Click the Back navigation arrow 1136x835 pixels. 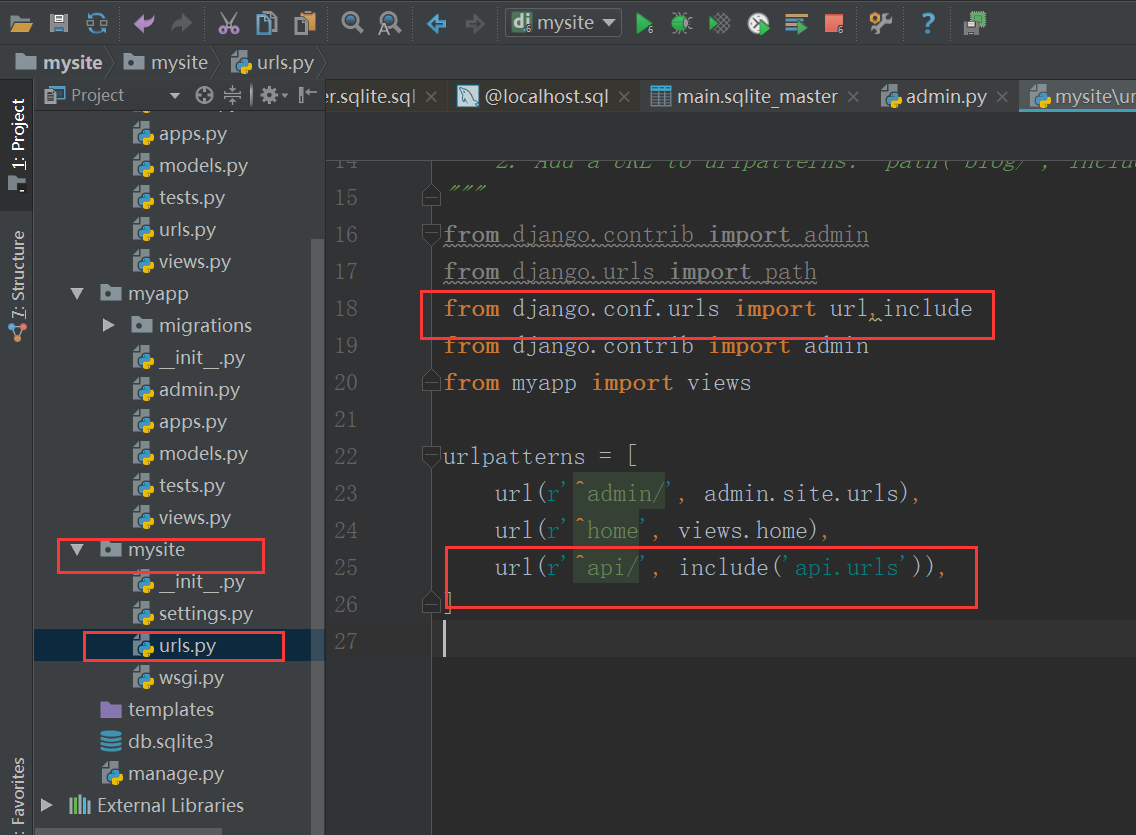tap(436, 24)
